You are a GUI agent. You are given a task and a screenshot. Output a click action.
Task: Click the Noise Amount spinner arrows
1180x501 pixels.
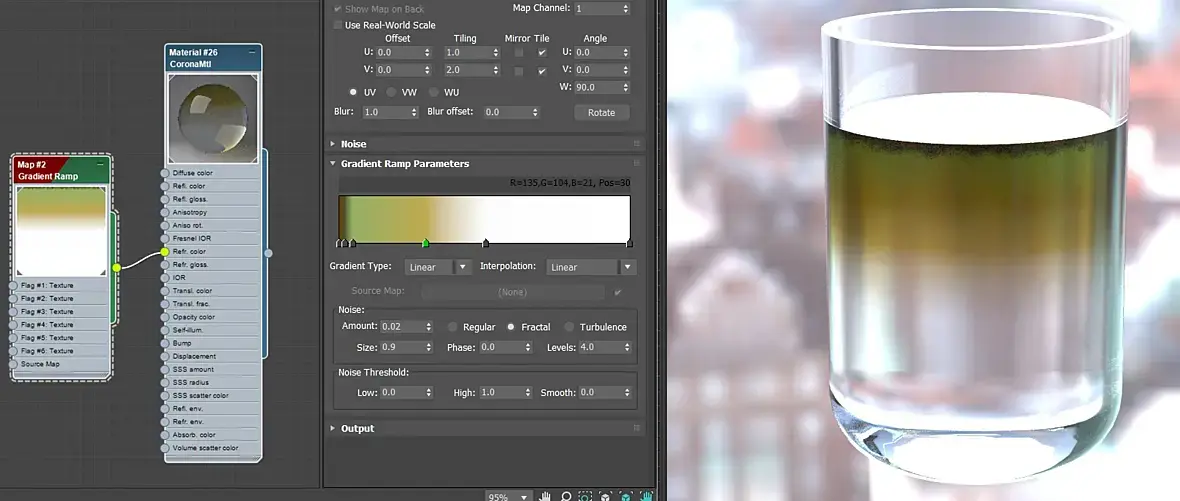coord(428,326)
